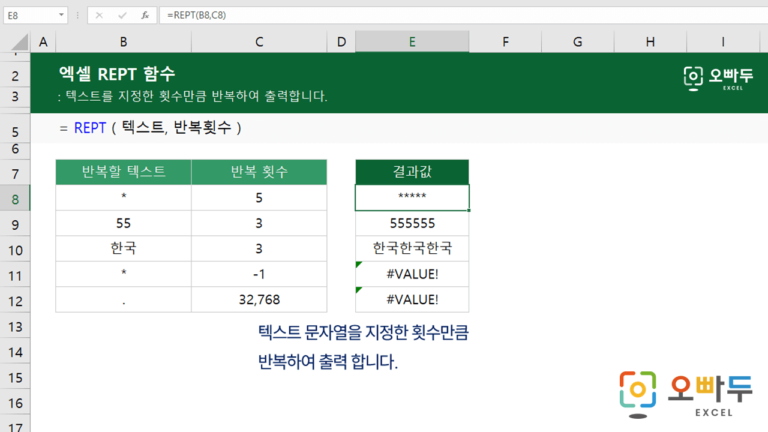Select row 10 header
This screenshot has width=768, height=432.
tap(15, 250)
